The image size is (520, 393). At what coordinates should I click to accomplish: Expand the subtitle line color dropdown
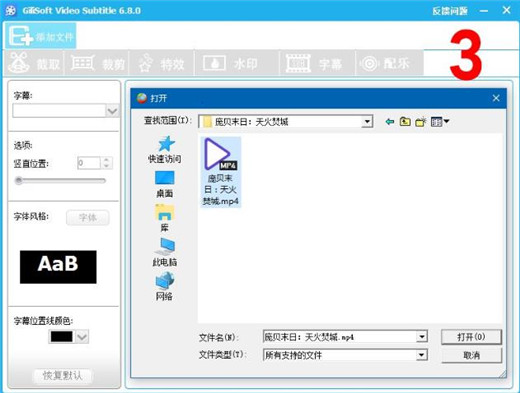[82, 337]
